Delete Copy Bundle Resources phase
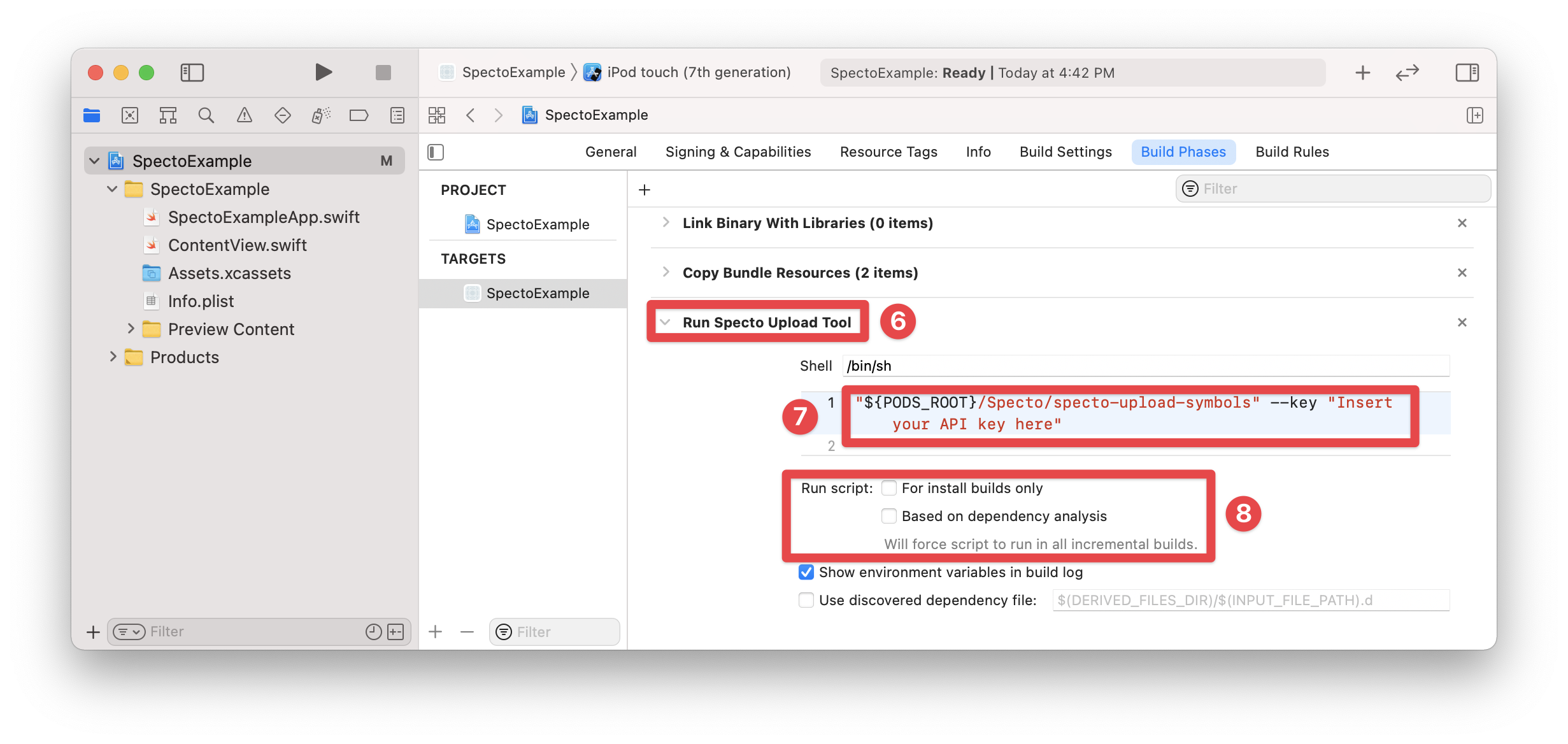The image size is (1568, 744). pyautogui.click(x=1462, y=273)
